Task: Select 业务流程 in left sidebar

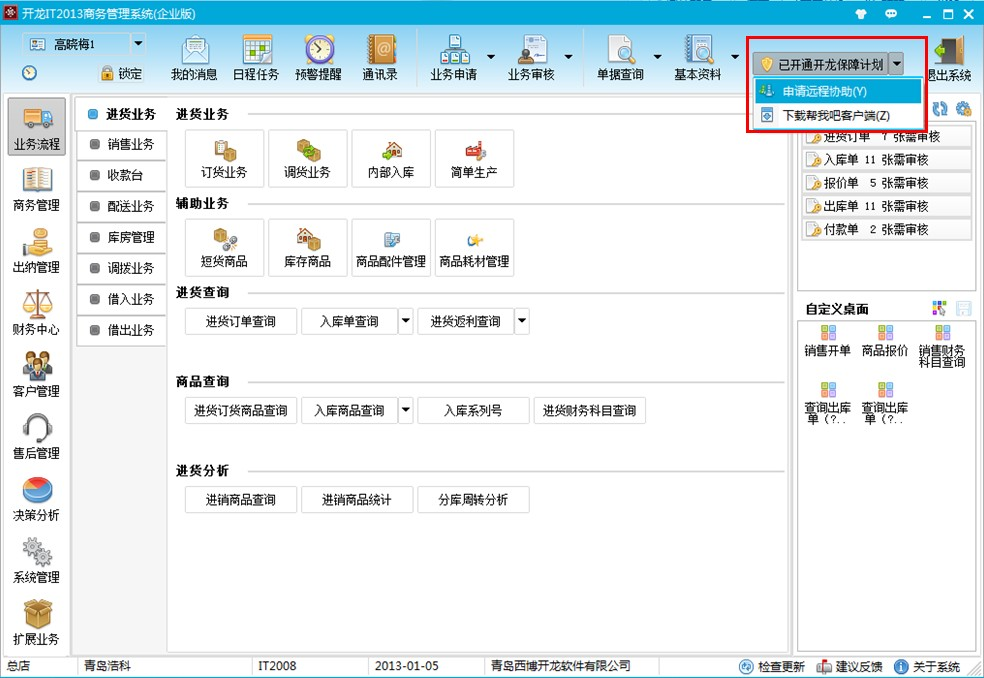Action: coord(37,127)
